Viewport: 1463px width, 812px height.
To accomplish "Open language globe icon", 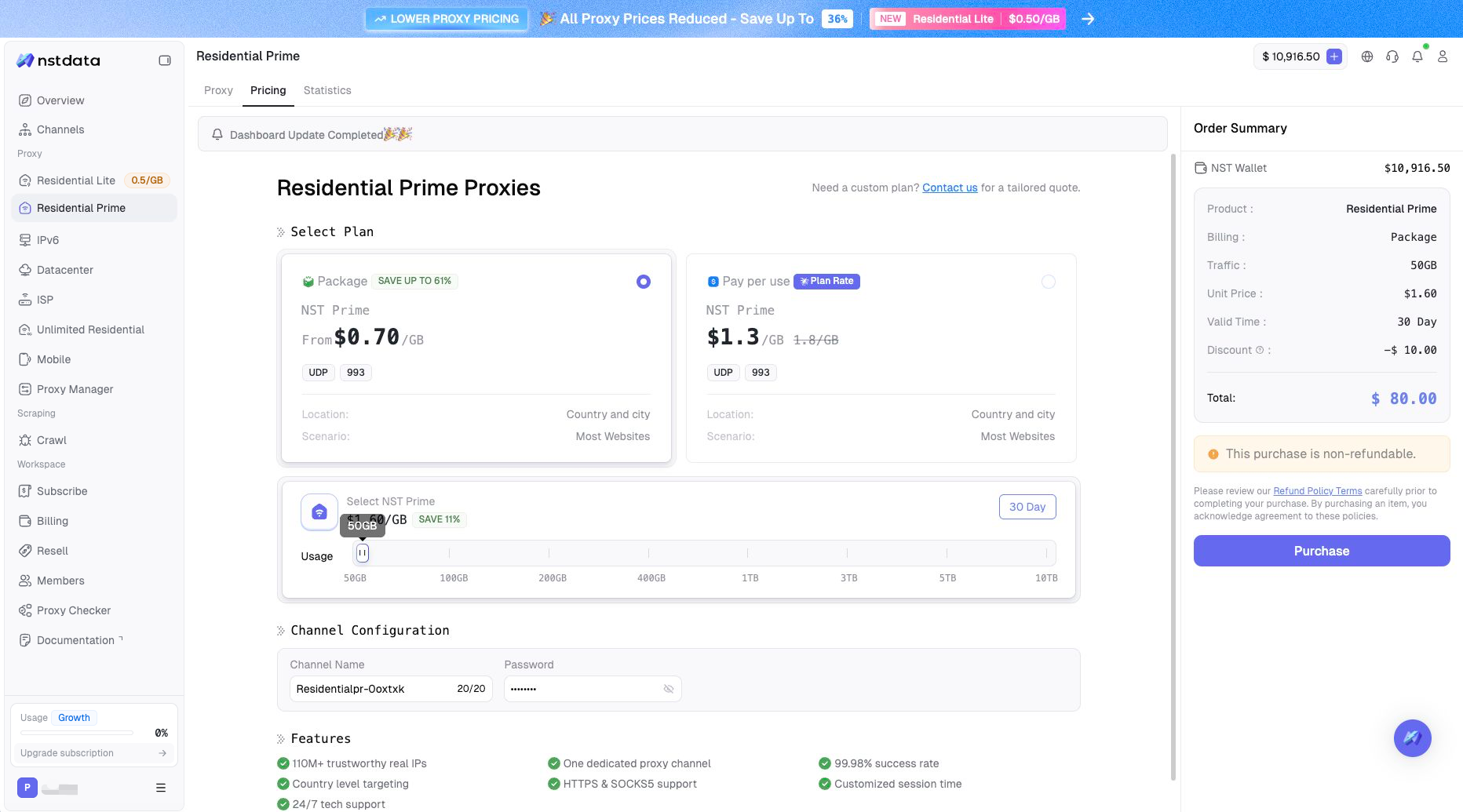I will 1367,56.
